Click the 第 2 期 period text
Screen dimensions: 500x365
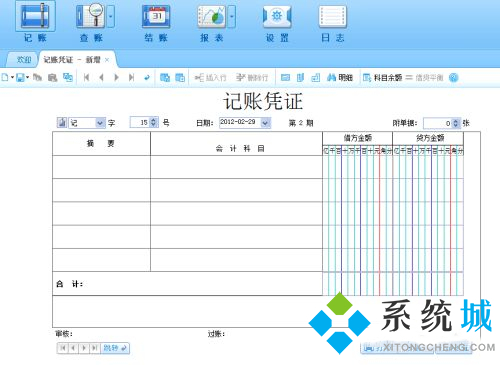pyautogui.click(x=301, y=123)
